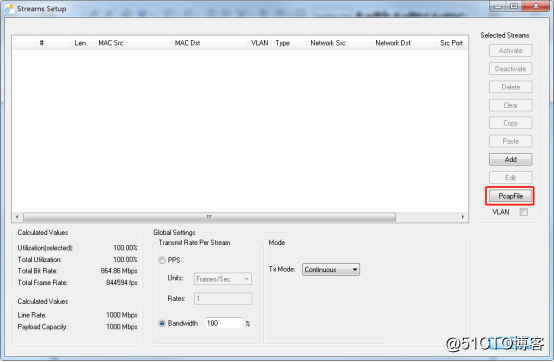This screenshot has height=362, width=554.
Task: Click the Network Src column header
Action: [x=338, y=43]
